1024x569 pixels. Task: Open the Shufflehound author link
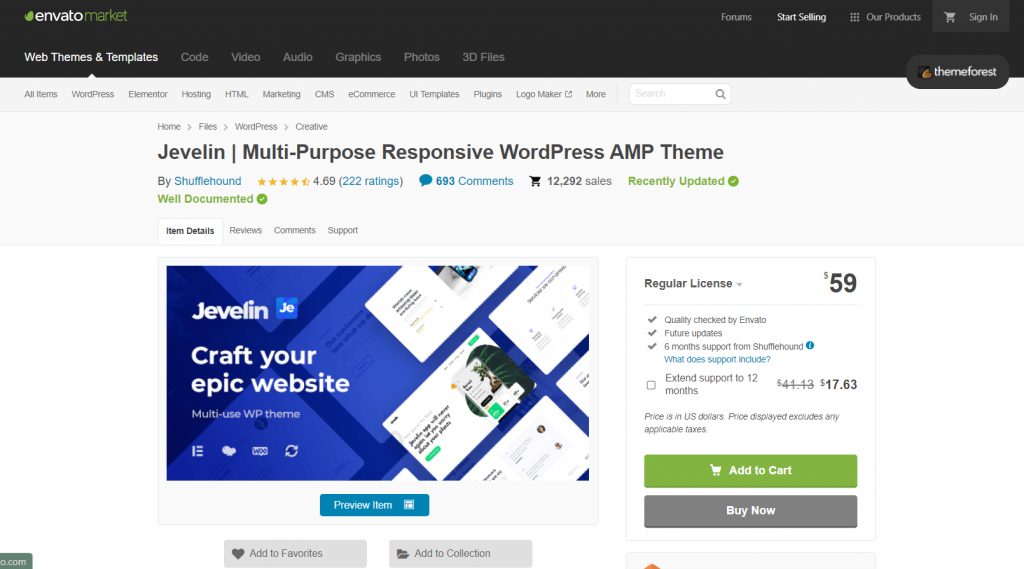click(208, 181)
